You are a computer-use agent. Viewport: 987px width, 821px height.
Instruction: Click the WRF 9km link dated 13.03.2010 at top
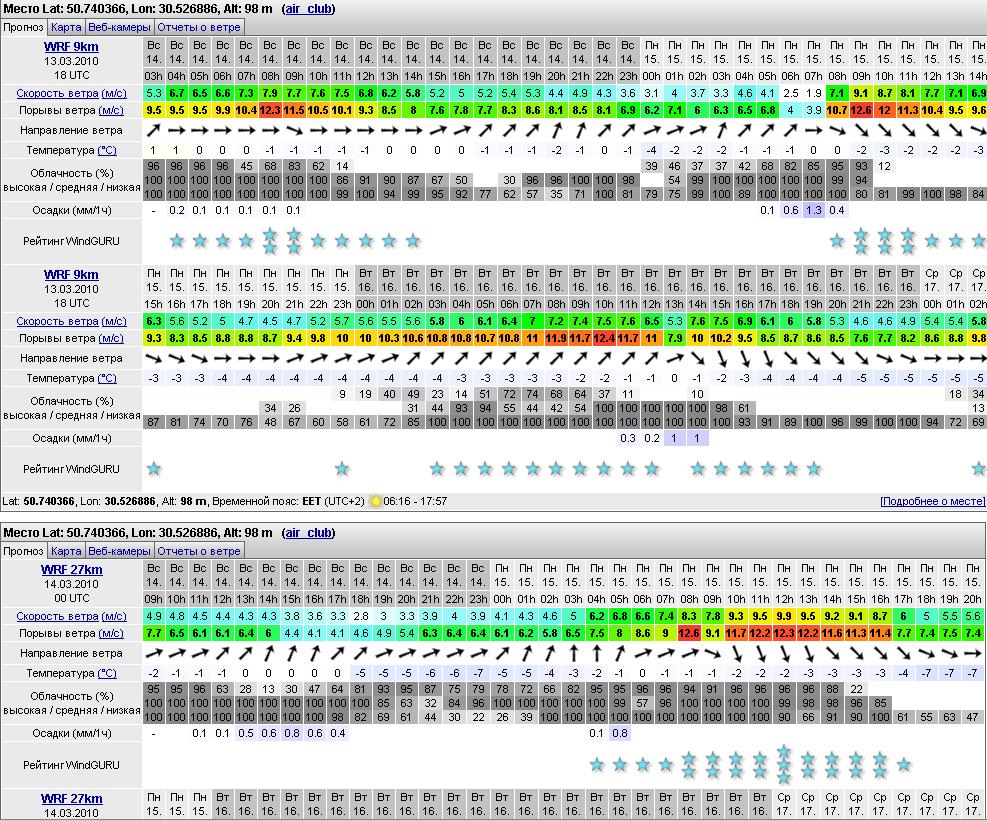[x=71, y=46]
